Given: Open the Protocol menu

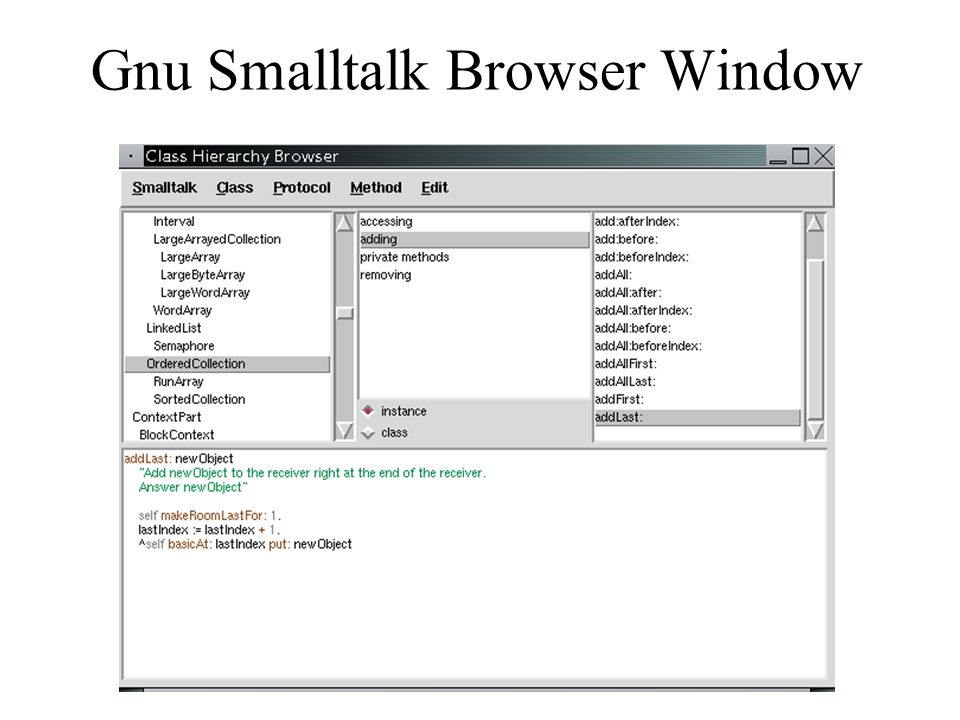Looking at the screenshot, I should coord(302,187).
